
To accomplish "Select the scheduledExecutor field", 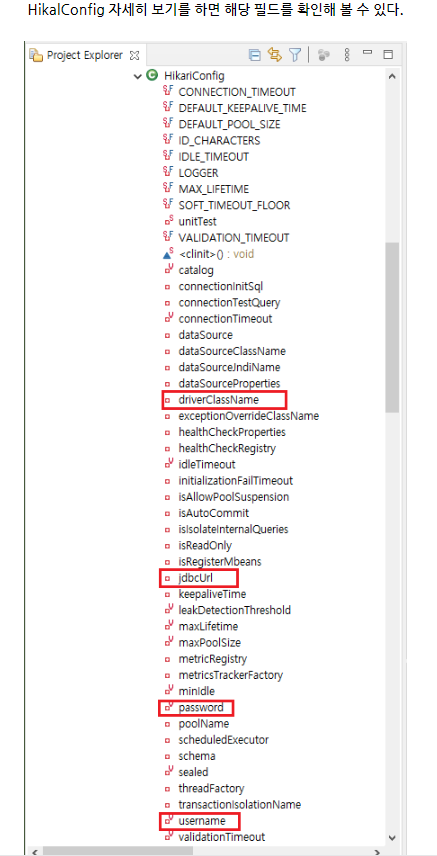I will pos(223,740).
